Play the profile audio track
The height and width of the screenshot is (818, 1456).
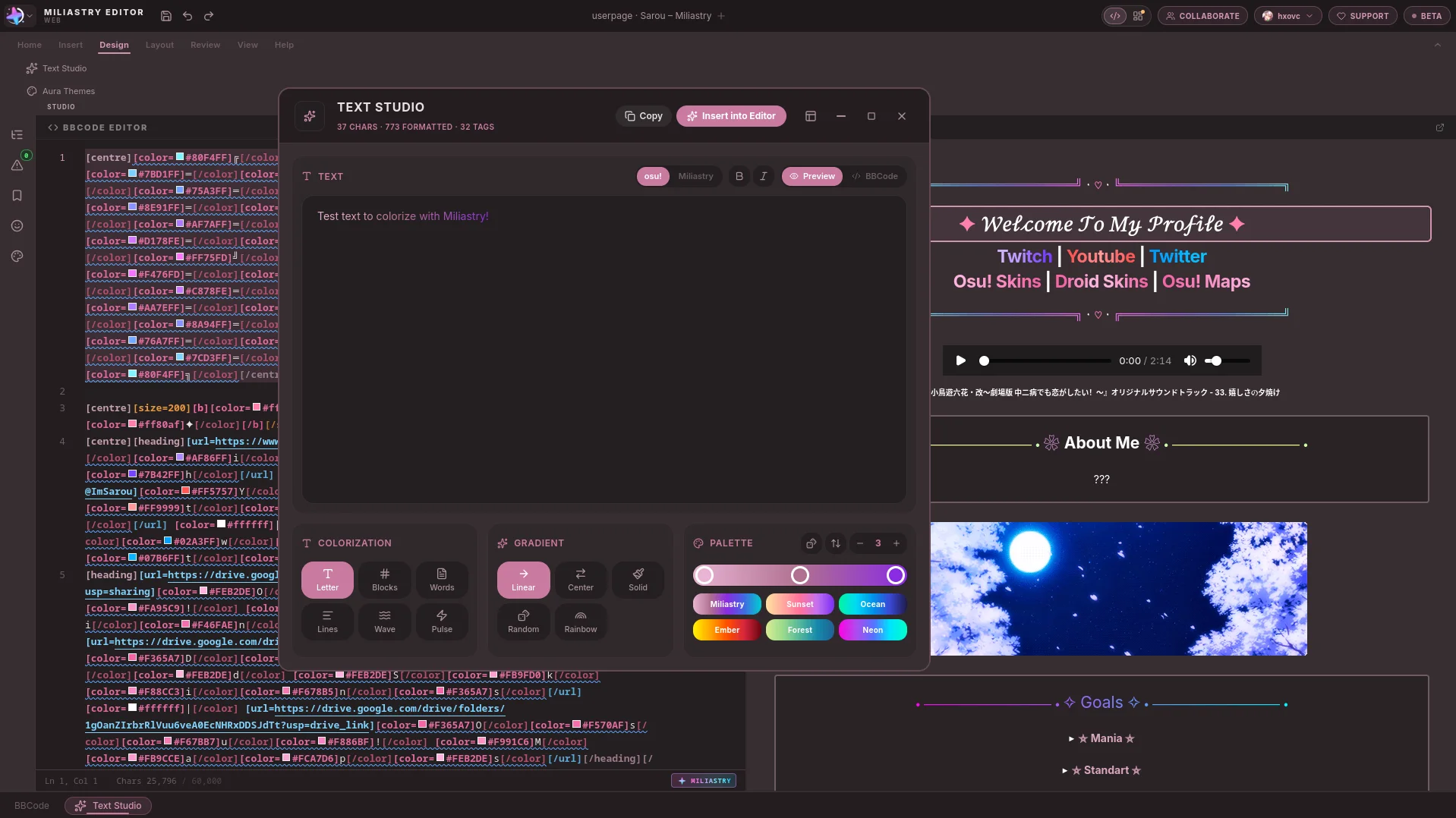pyautogui.click(x=961, y=361)
